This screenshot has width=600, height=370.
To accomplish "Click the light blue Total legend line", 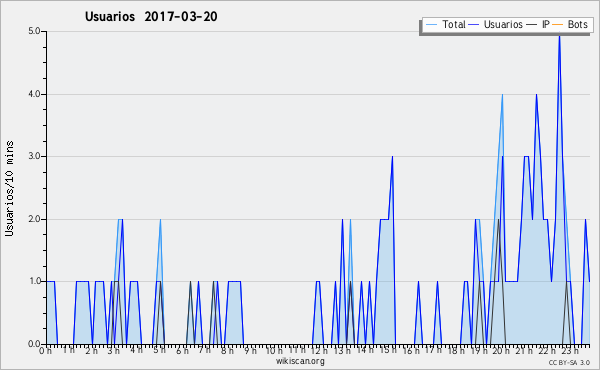I will point(431,25).
